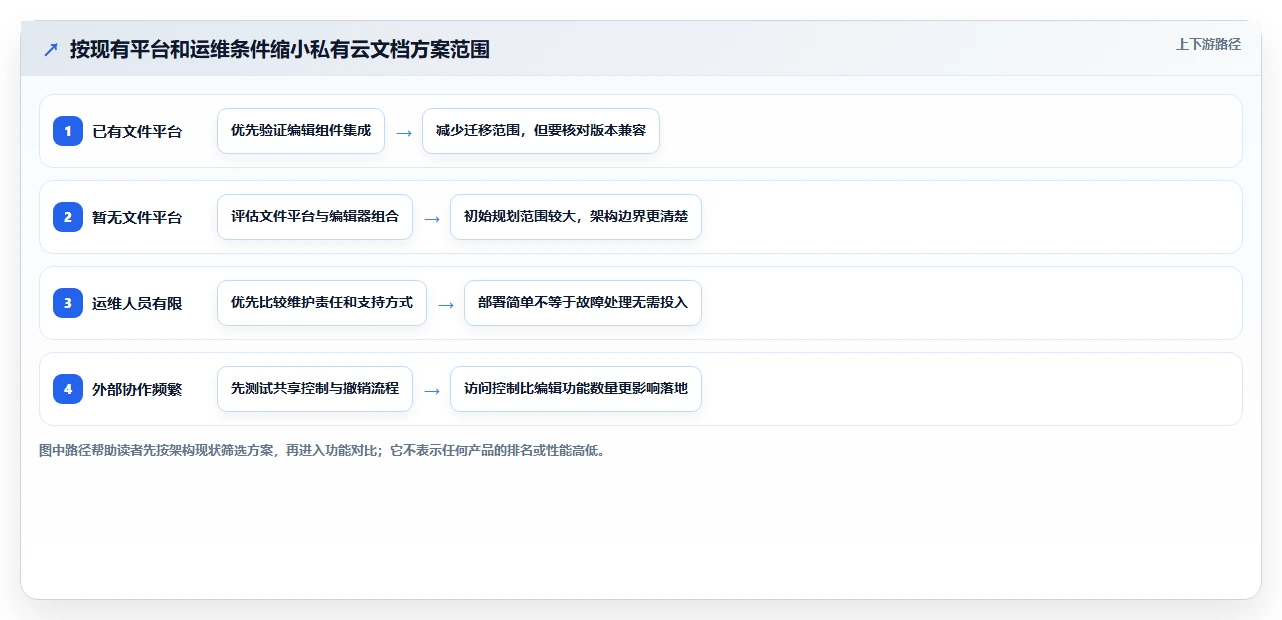This screenshot has height=620, width=1282.
Task: Click the 初始规划范围较大，架构边界更清楚 box
Action: (576, 217)
